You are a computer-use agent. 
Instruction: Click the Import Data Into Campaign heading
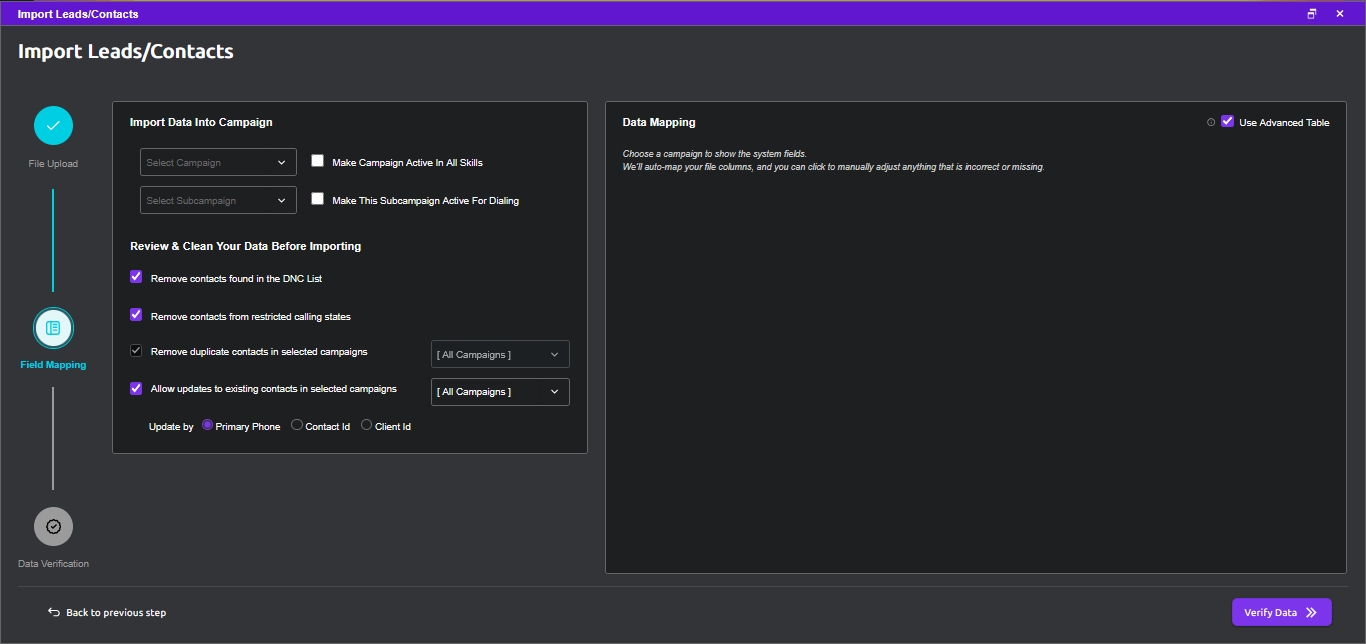click(x=201, y=122)
